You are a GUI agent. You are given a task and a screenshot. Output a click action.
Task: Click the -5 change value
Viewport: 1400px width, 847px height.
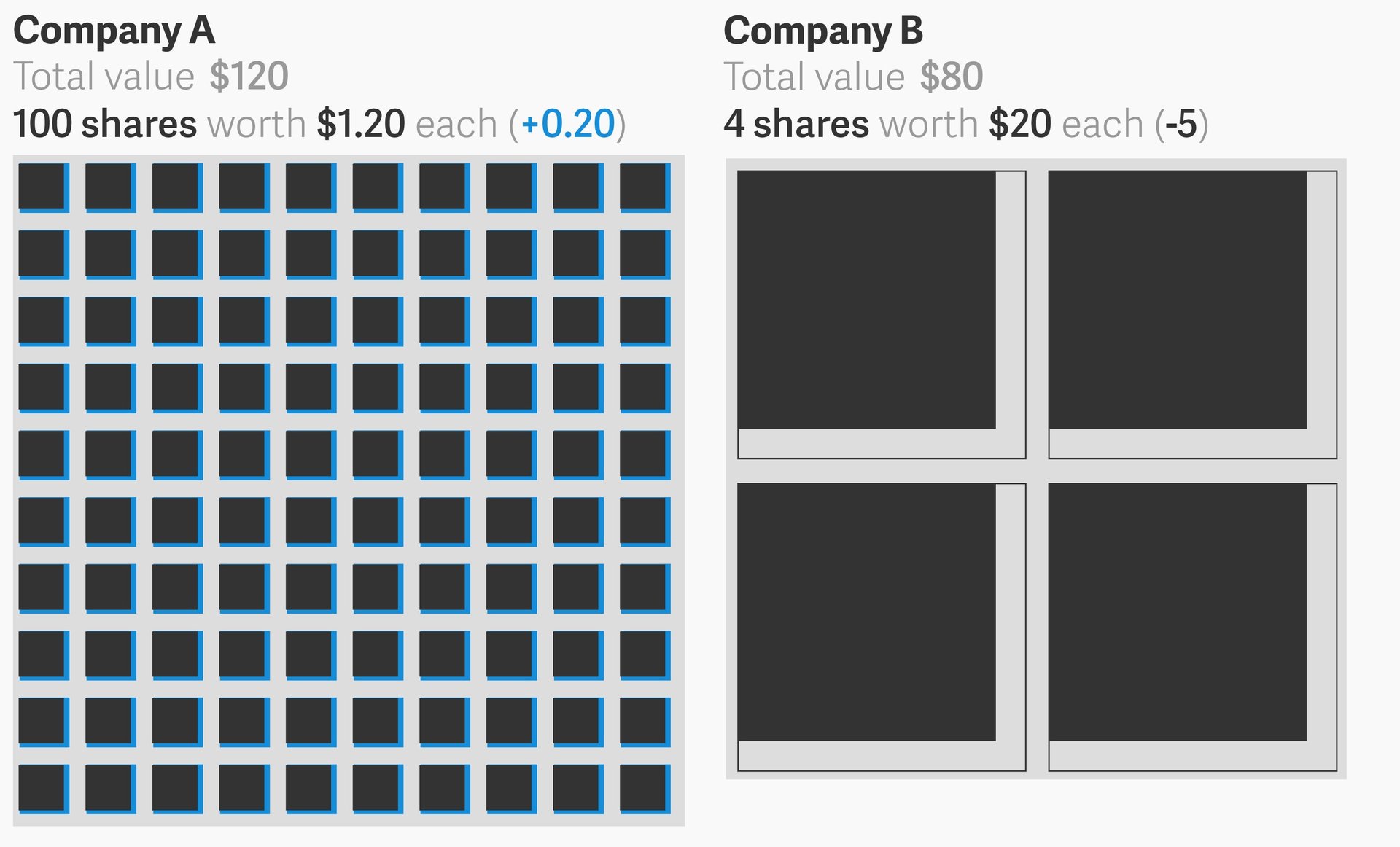tap(1181, 123)
